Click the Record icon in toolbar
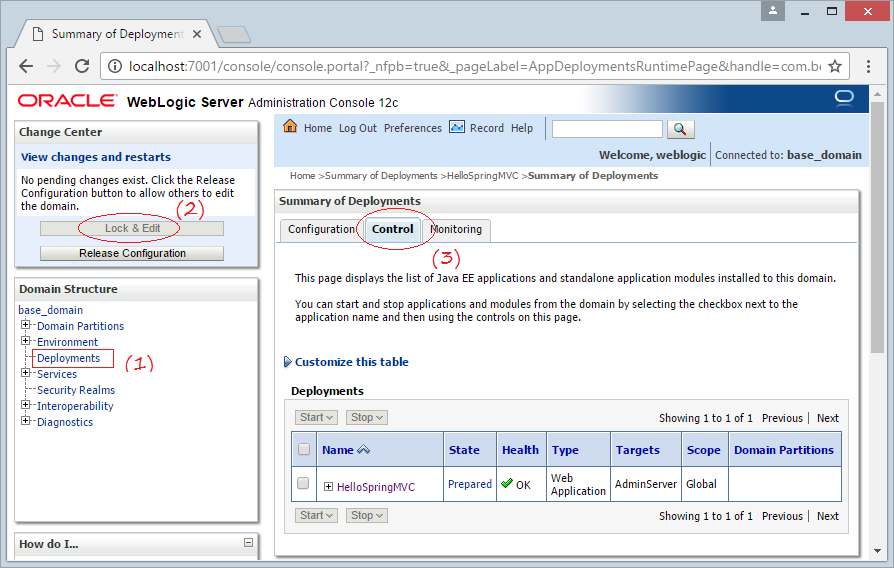This screenshot has width=894, height=568. coord(457,127)
